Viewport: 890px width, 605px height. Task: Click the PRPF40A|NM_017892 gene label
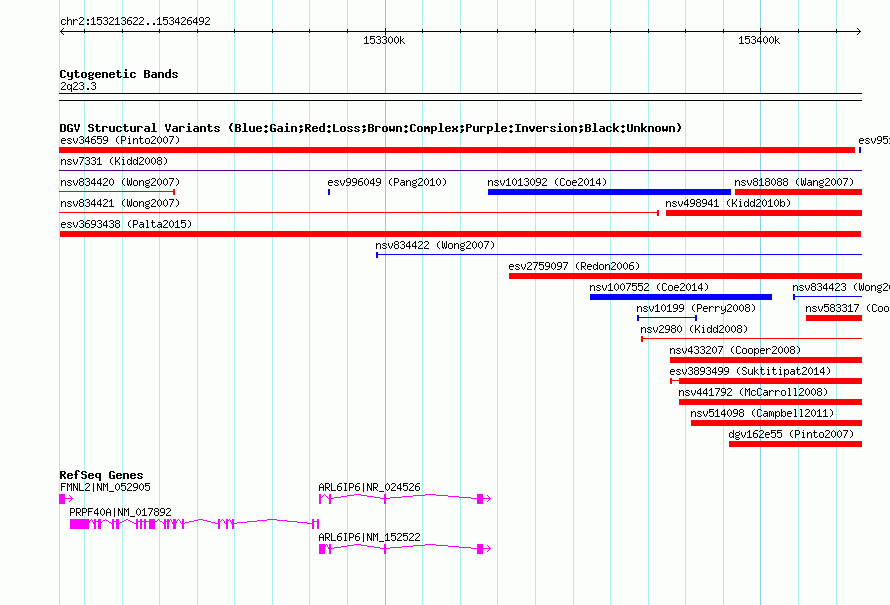tap(120, 512)
